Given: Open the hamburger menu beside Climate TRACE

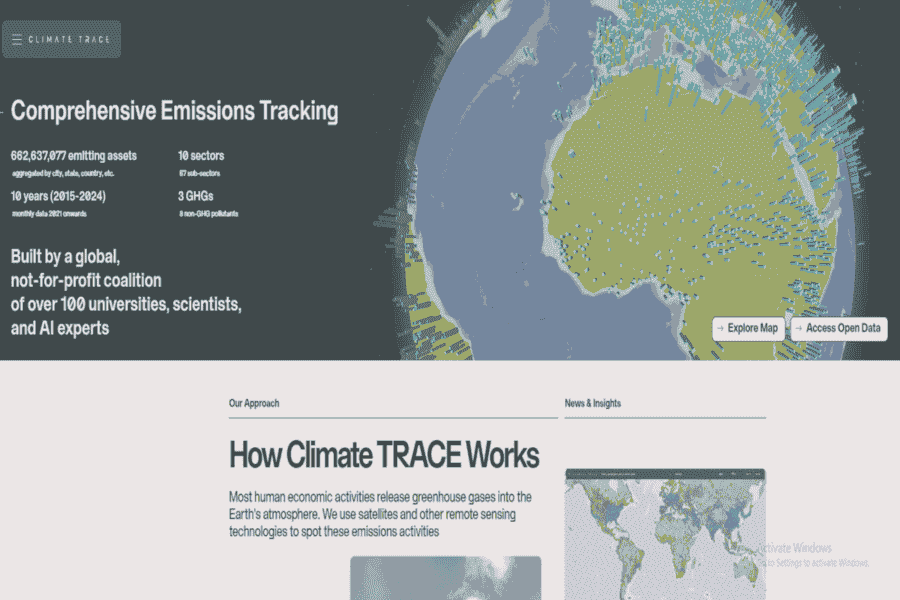Looking at the screenshot, I should (17, 40).
